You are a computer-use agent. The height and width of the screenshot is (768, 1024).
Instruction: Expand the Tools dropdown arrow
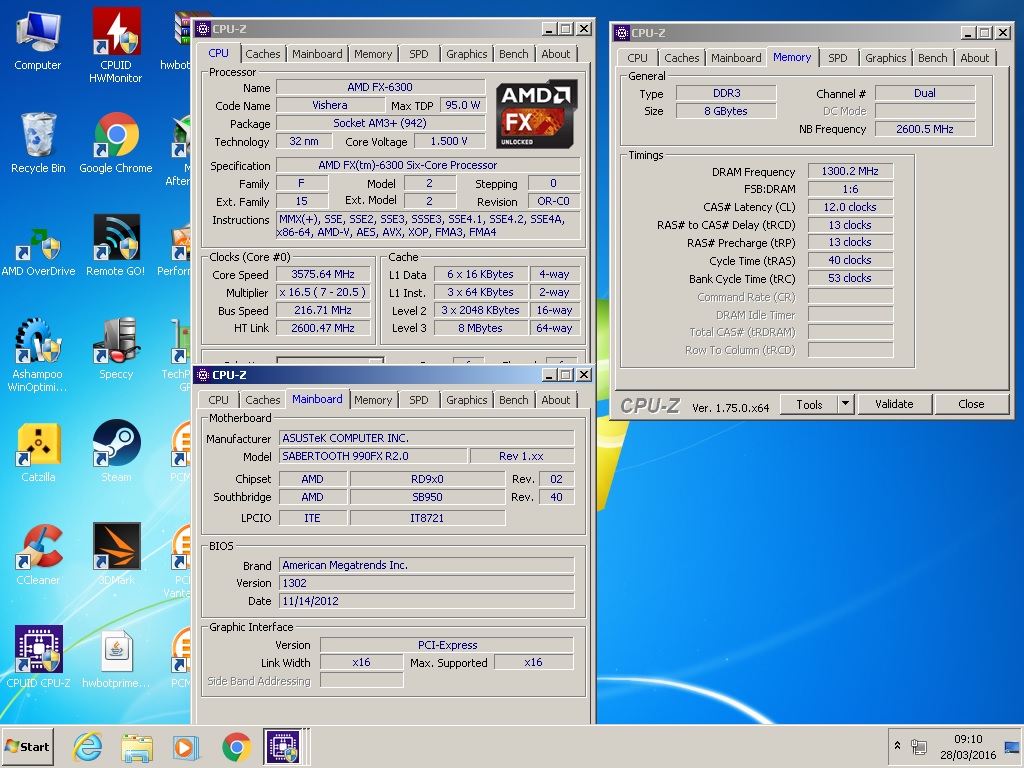click(845, 404)
